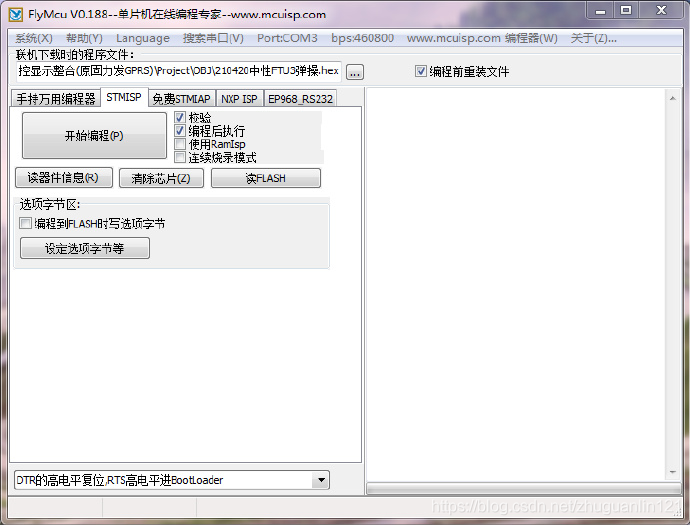Open the DTR/RTS BootLoader mode dropdown
Viewport: 690px width, 525px height.
tap(321, 480)
